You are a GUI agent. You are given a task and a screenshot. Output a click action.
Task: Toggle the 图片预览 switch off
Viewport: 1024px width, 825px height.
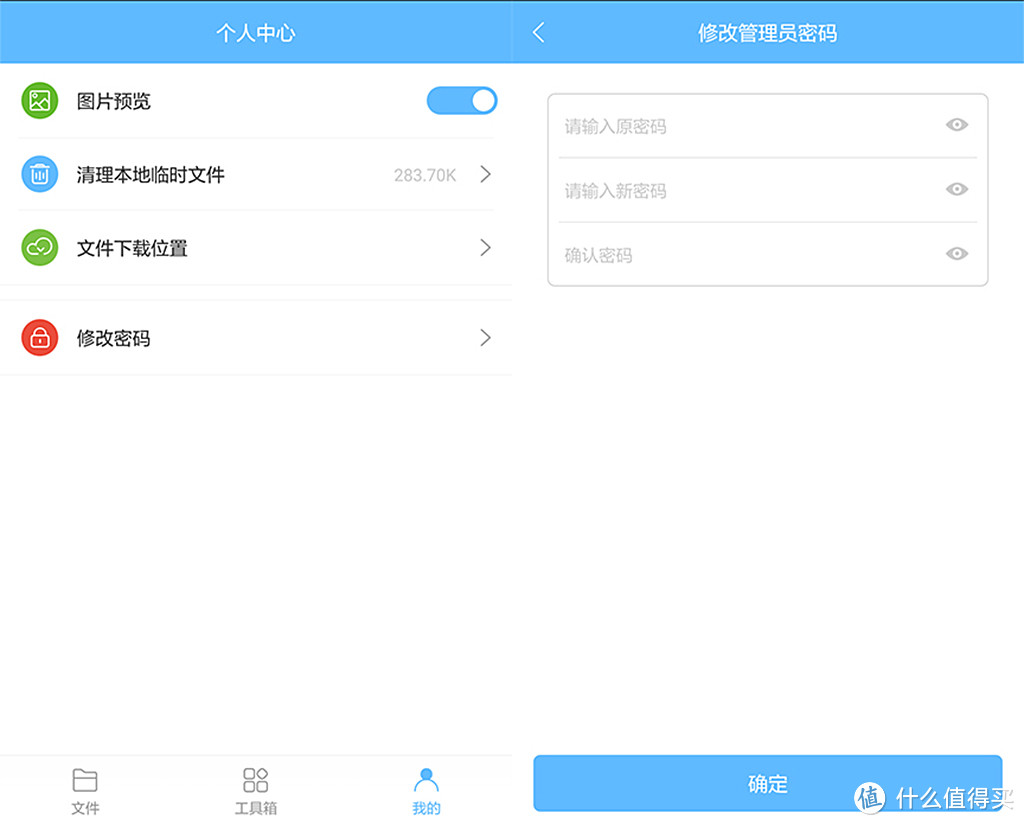tap(462, 101)
